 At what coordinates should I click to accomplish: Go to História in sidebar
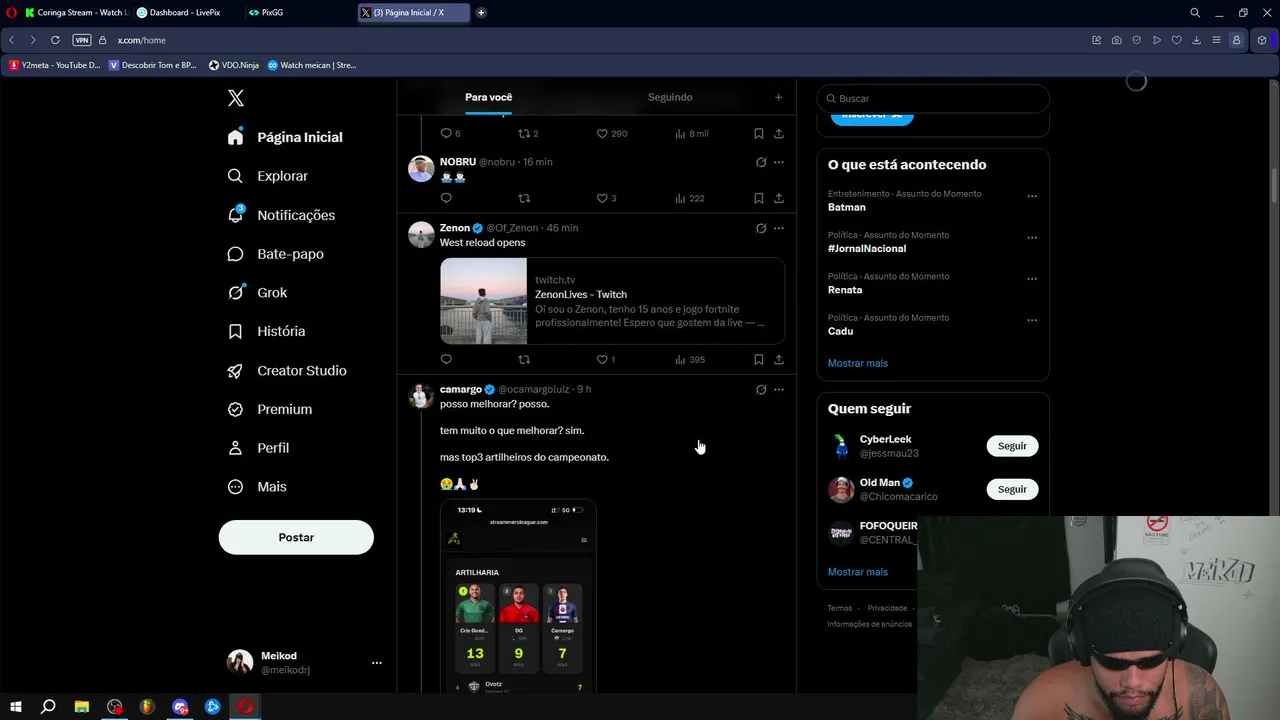pos(266,331)
